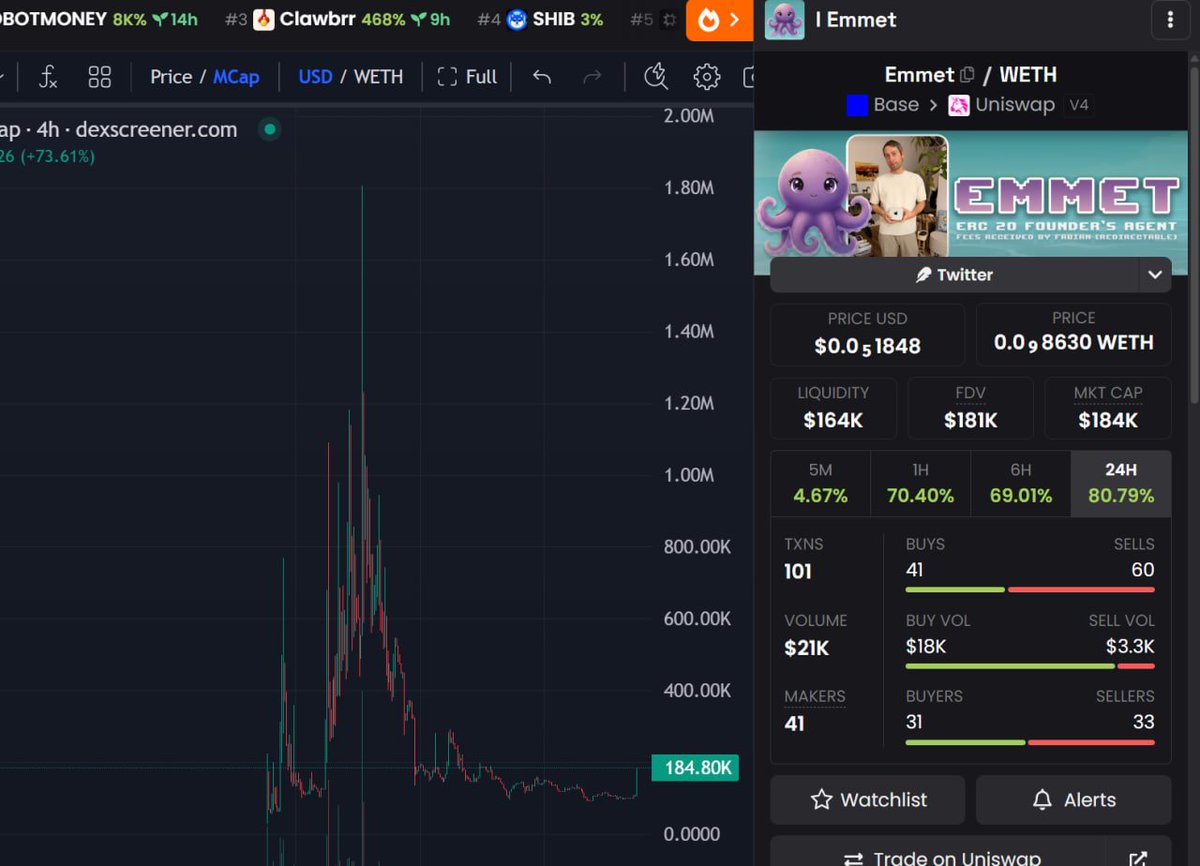The height and width of the screenshot is (866, 1200).
Task: Open the Twitter link button
Action: [x=954, y=274]
